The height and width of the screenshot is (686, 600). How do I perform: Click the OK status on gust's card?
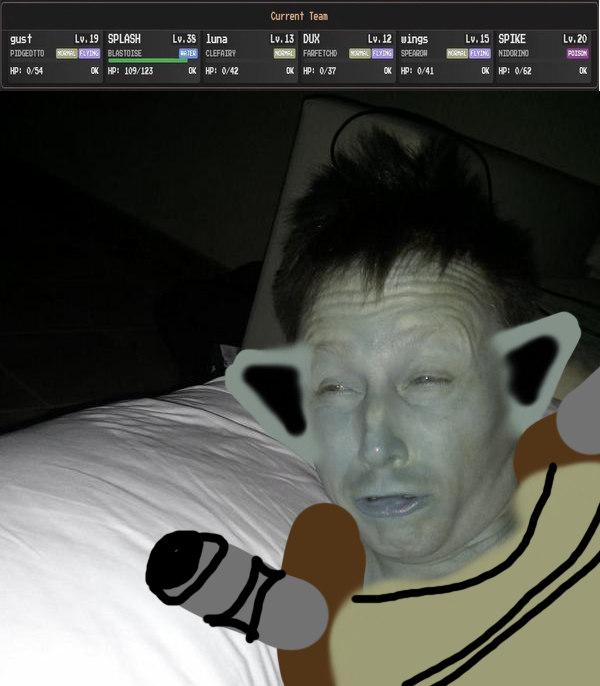click(95, 71)
